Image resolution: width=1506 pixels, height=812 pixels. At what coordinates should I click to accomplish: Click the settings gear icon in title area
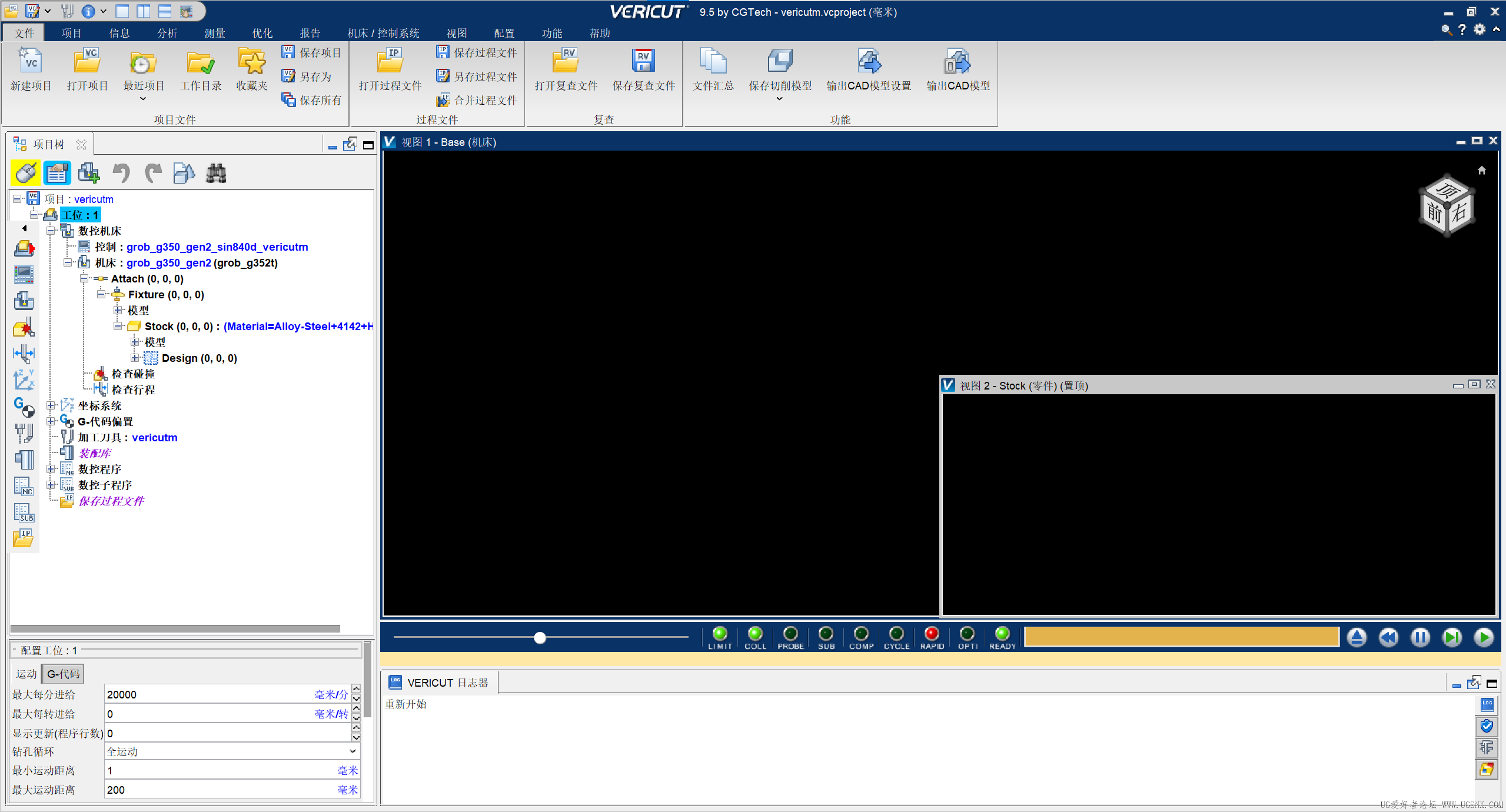click(1480, 29)
